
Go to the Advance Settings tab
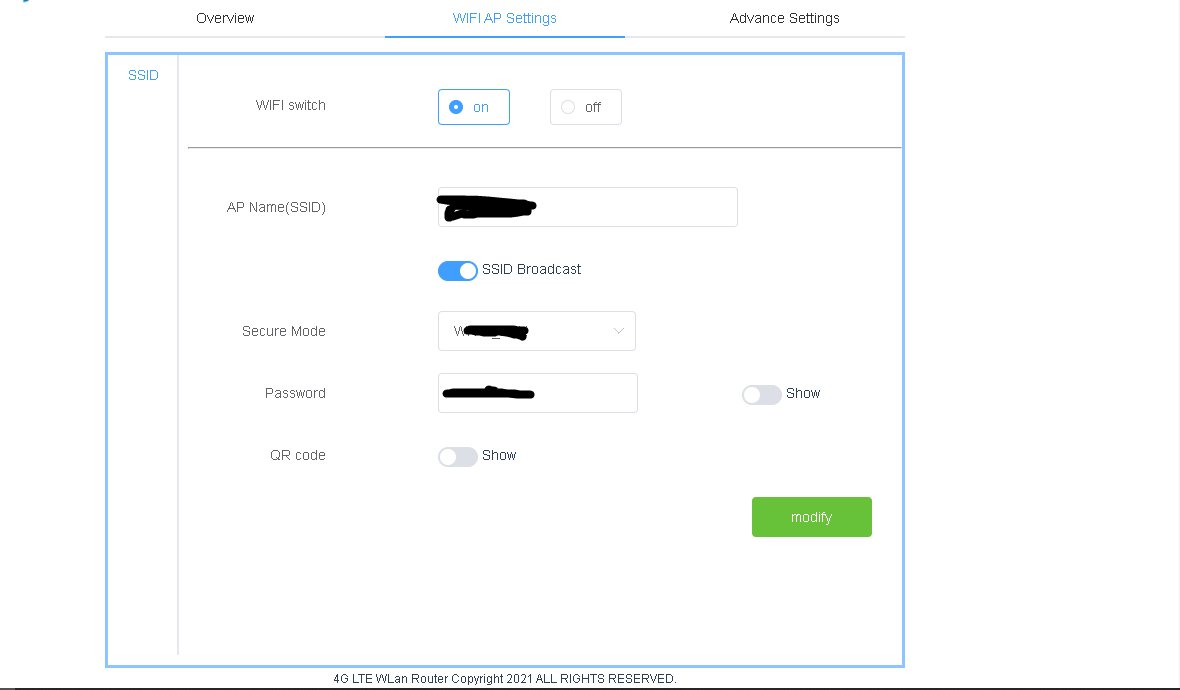[784, 18]
